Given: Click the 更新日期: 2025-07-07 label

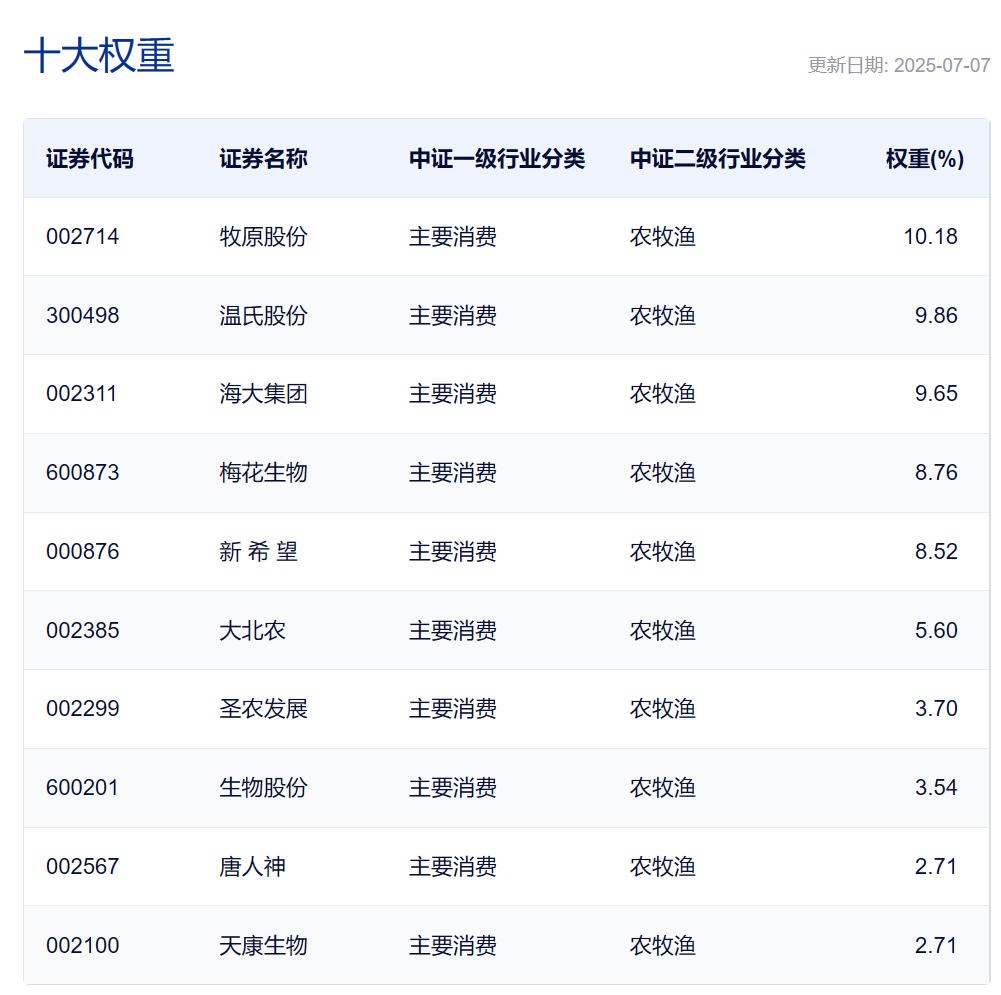Looking at the screenshot, I should point(899,65).
